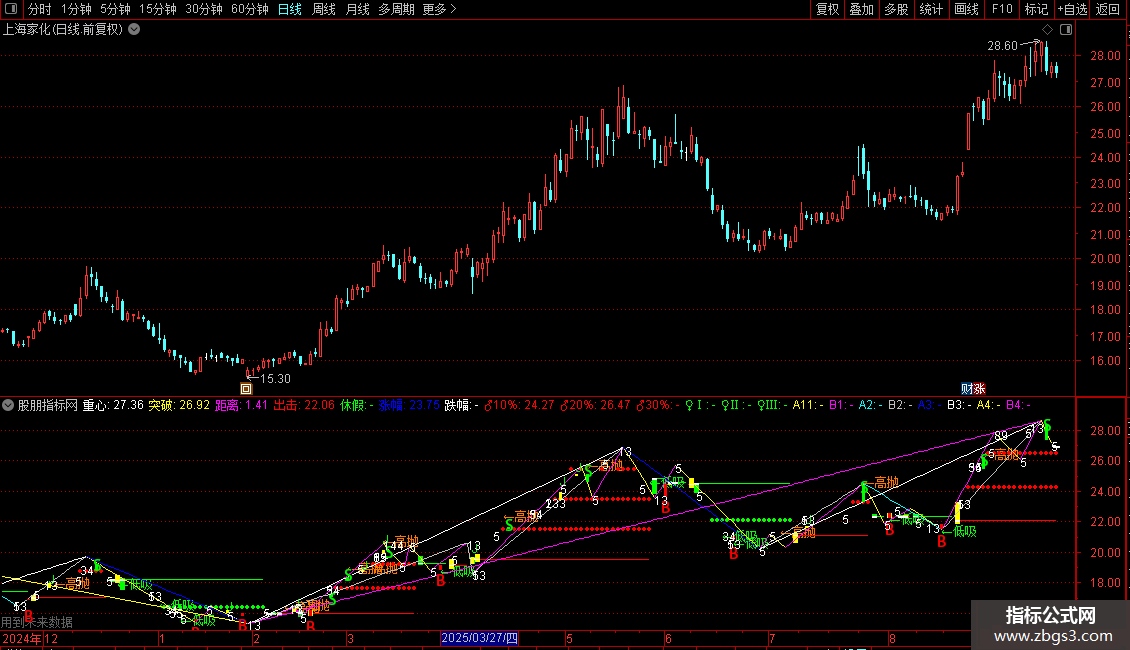Click the 10%: 24.27 indicator value
The width and height of the screenshot is (1130, 650).
coord(519,405)
